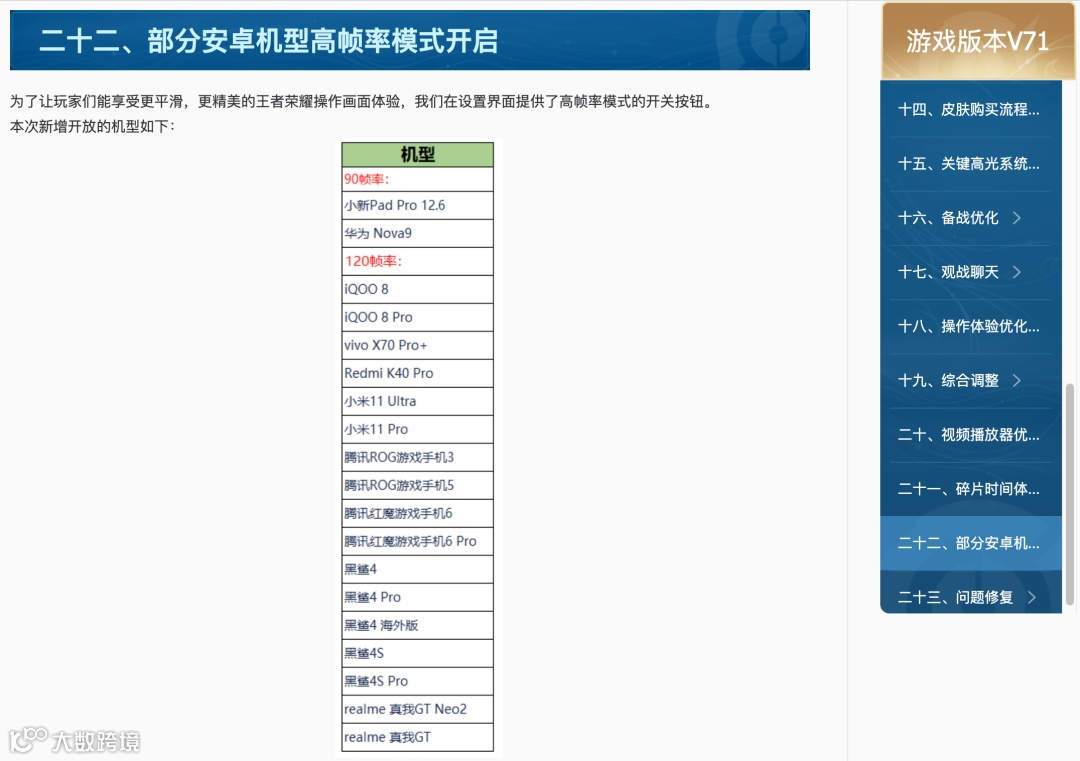Click the 黑鲨4 cell
This screenshot has width=1080, height=761.
click(417, 570)
